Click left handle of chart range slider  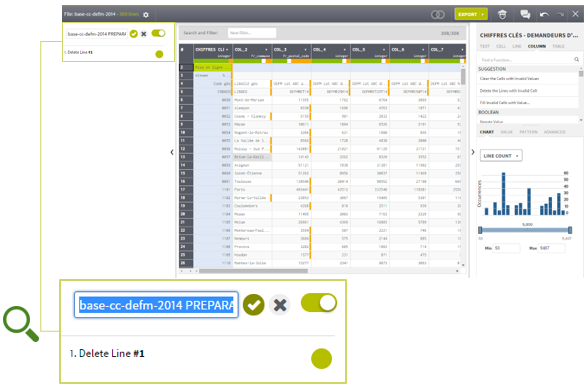click(480, 230)
